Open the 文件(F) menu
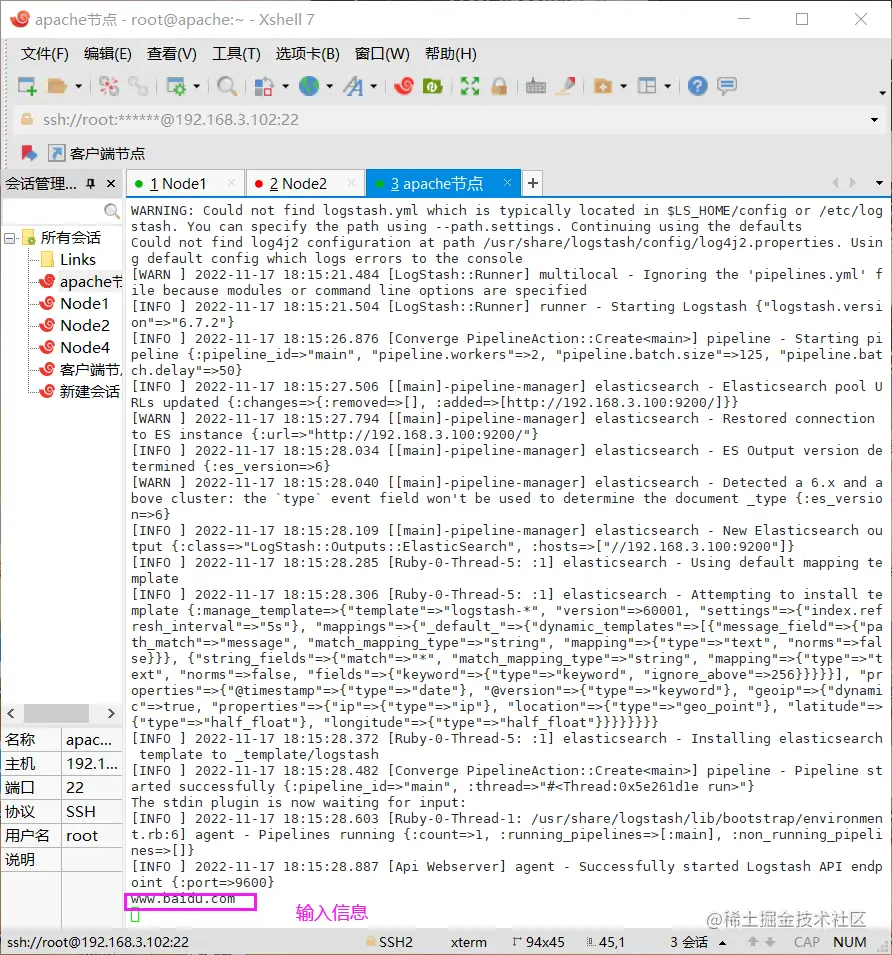Image resolution: width=892 pixels, height=955 pixels. tap(44, 54)
